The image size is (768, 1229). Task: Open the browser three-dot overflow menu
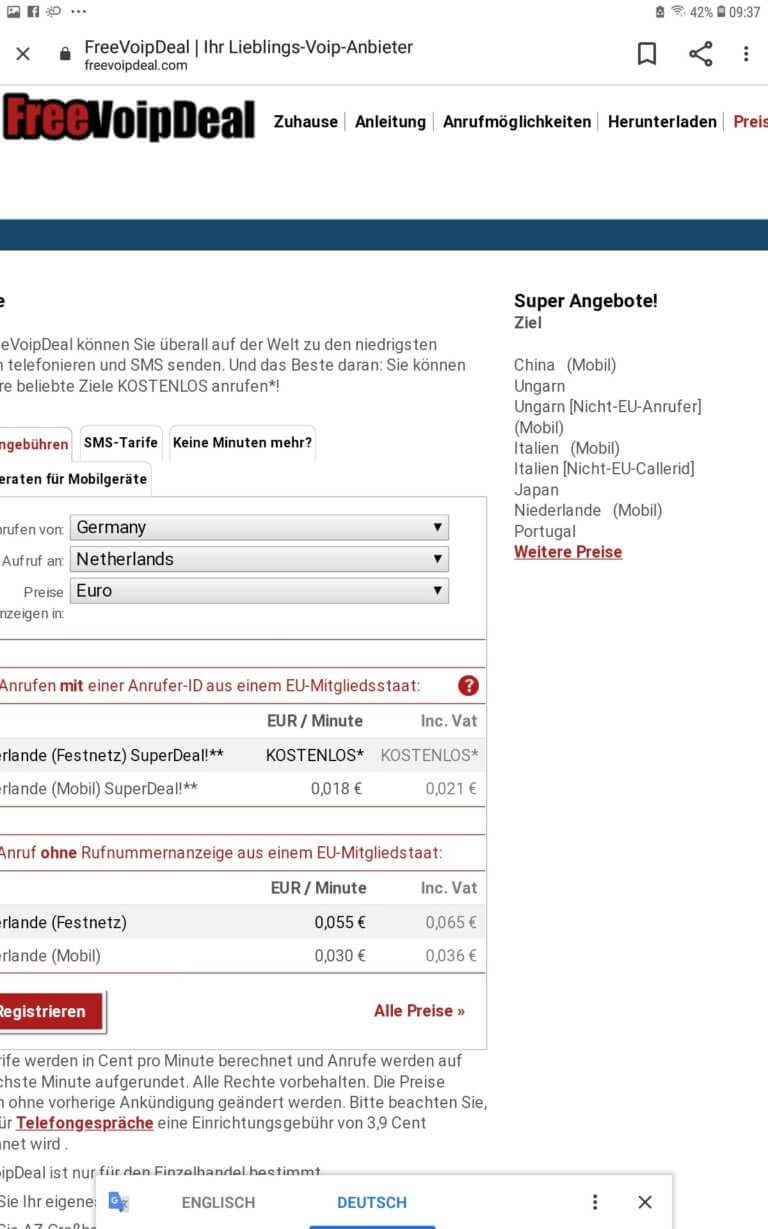click(746, 54)
